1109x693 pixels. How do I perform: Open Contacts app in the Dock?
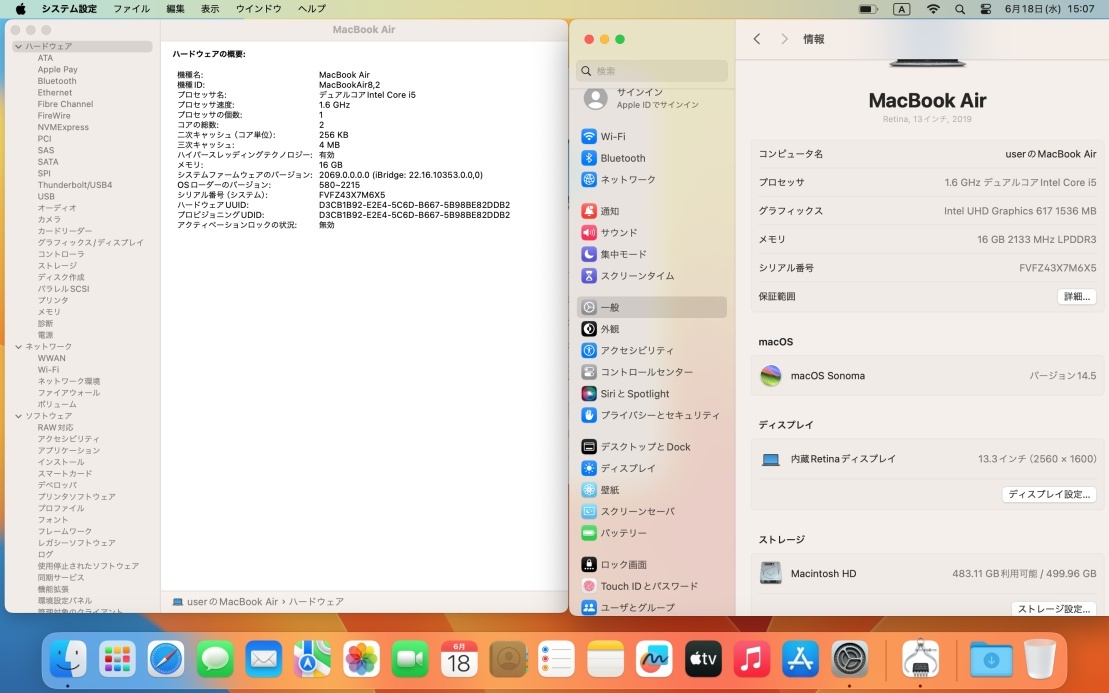(x=508, y=660)
